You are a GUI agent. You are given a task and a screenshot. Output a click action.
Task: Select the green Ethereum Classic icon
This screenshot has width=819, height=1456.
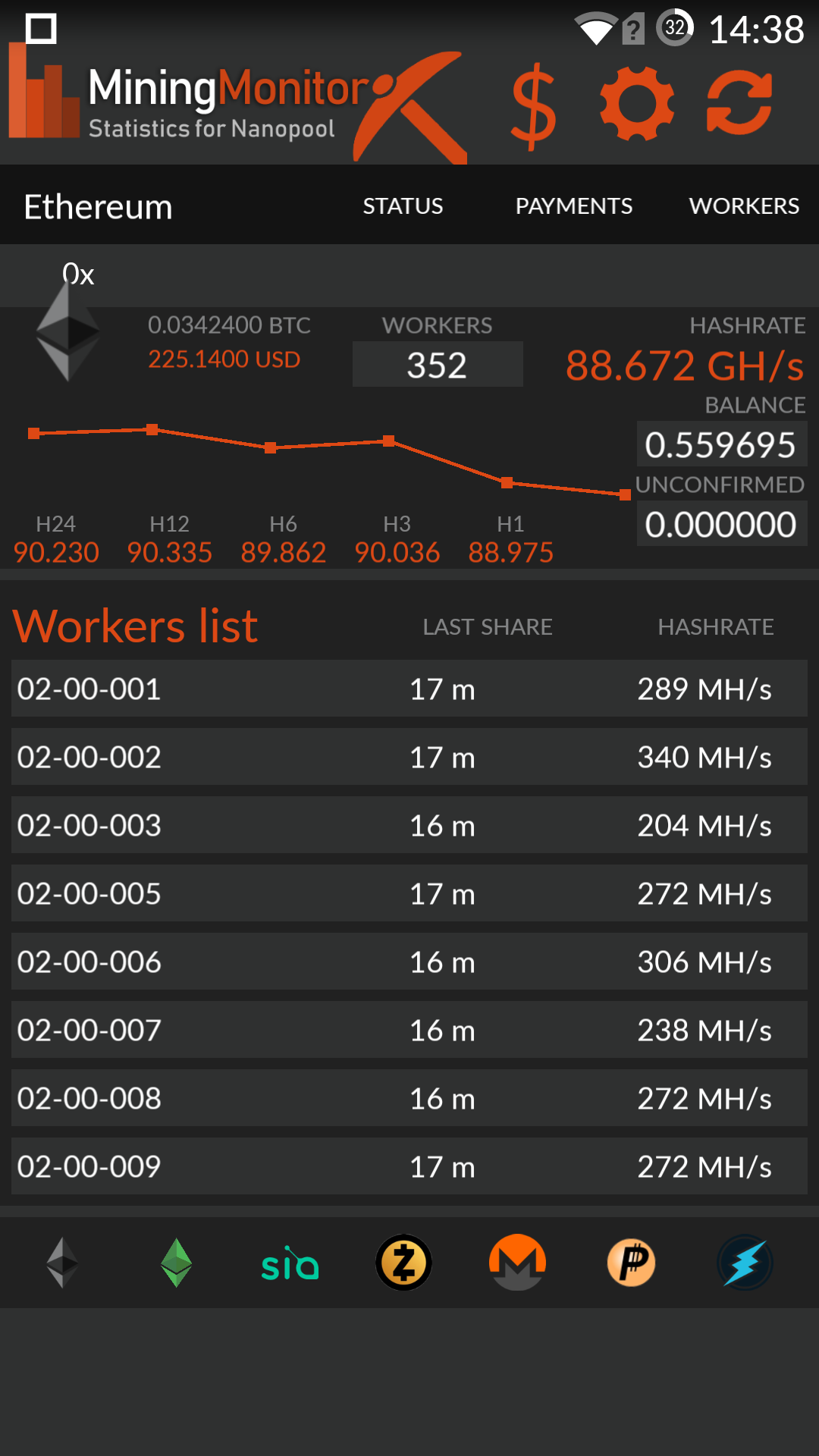176,1263
